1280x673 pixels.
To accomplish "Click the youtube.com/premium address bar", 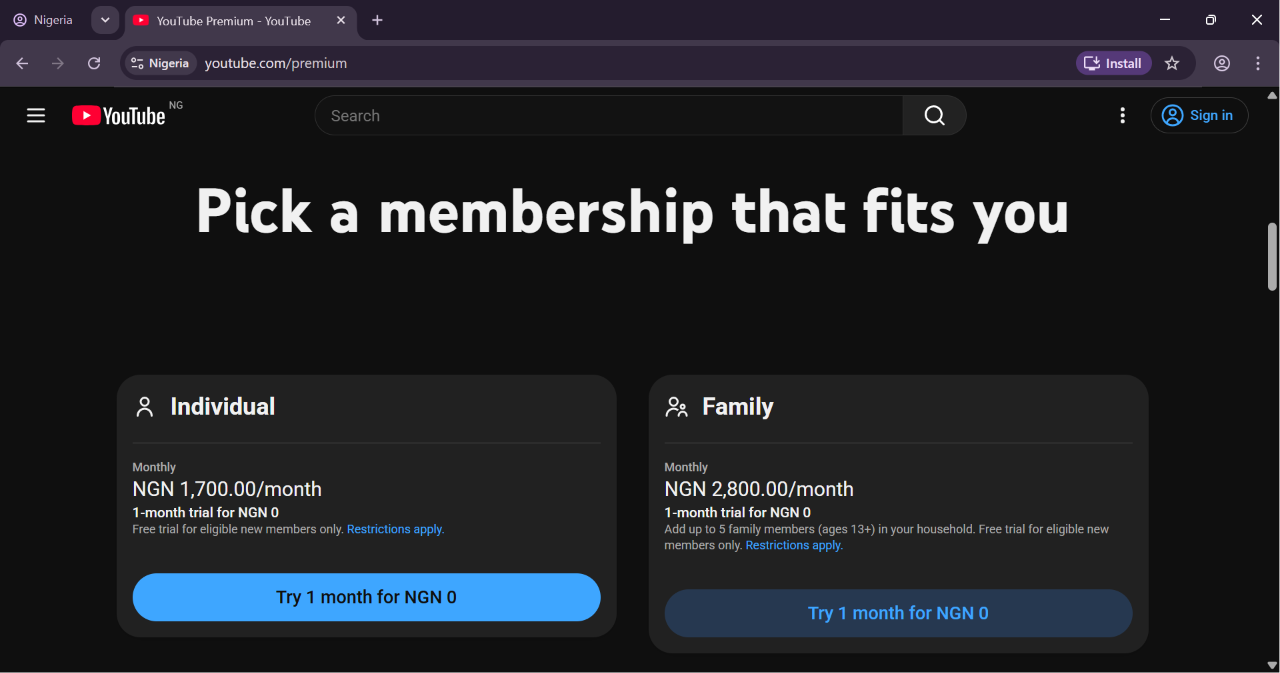I will tap(276, 63).
